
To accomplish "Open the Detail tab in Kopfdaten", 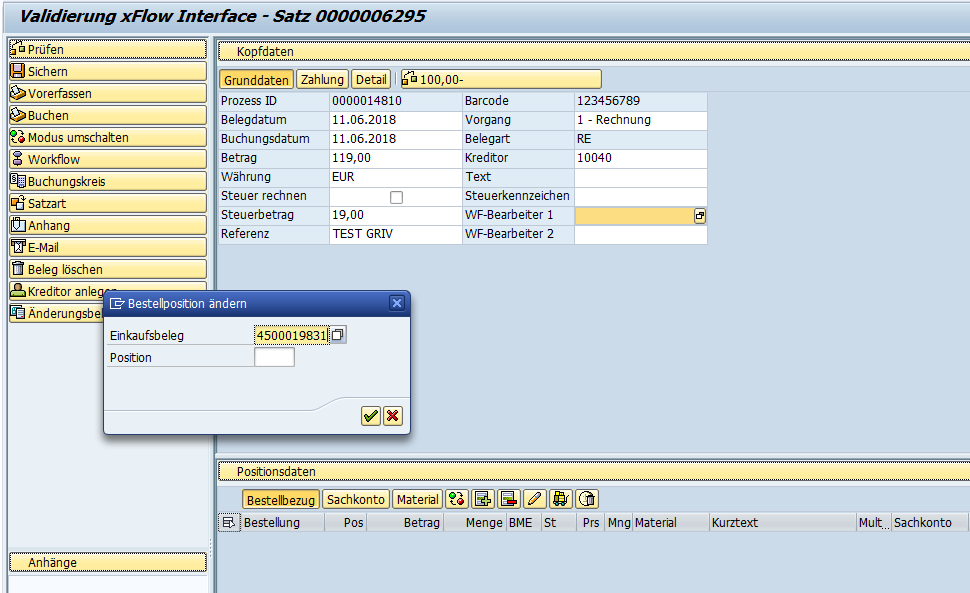I will [x=371, y=80].
